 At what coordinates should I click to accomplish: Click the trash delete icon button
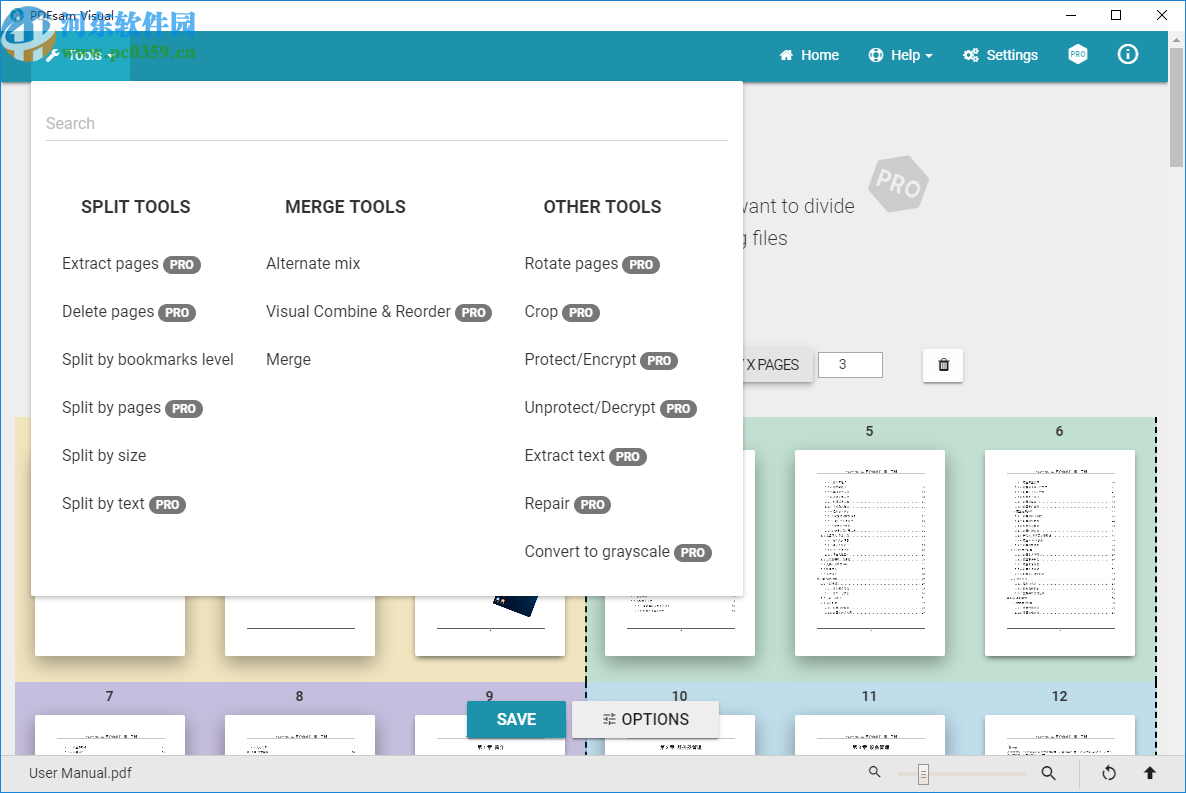pos(943,365)
